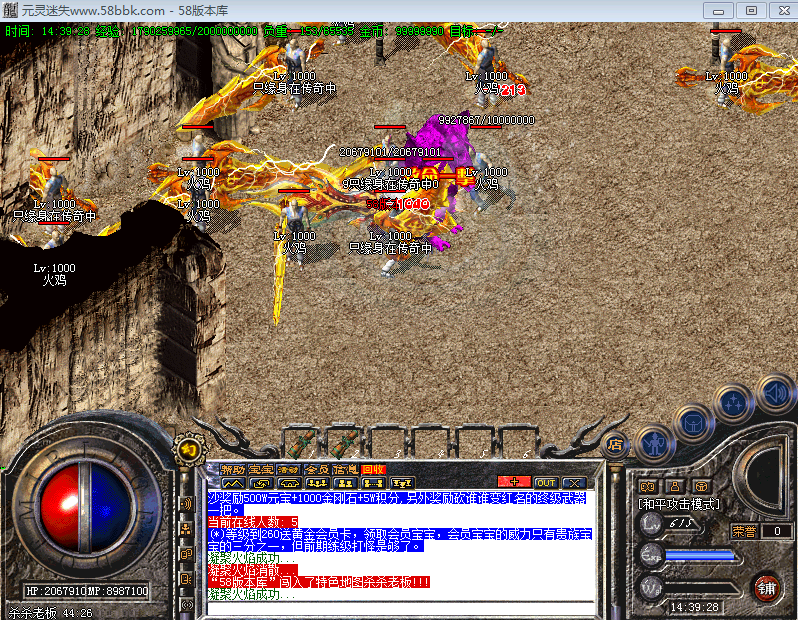Toggle sound with the speaker round button
Screen dimensions: 798x620
(x=775, y=393)
